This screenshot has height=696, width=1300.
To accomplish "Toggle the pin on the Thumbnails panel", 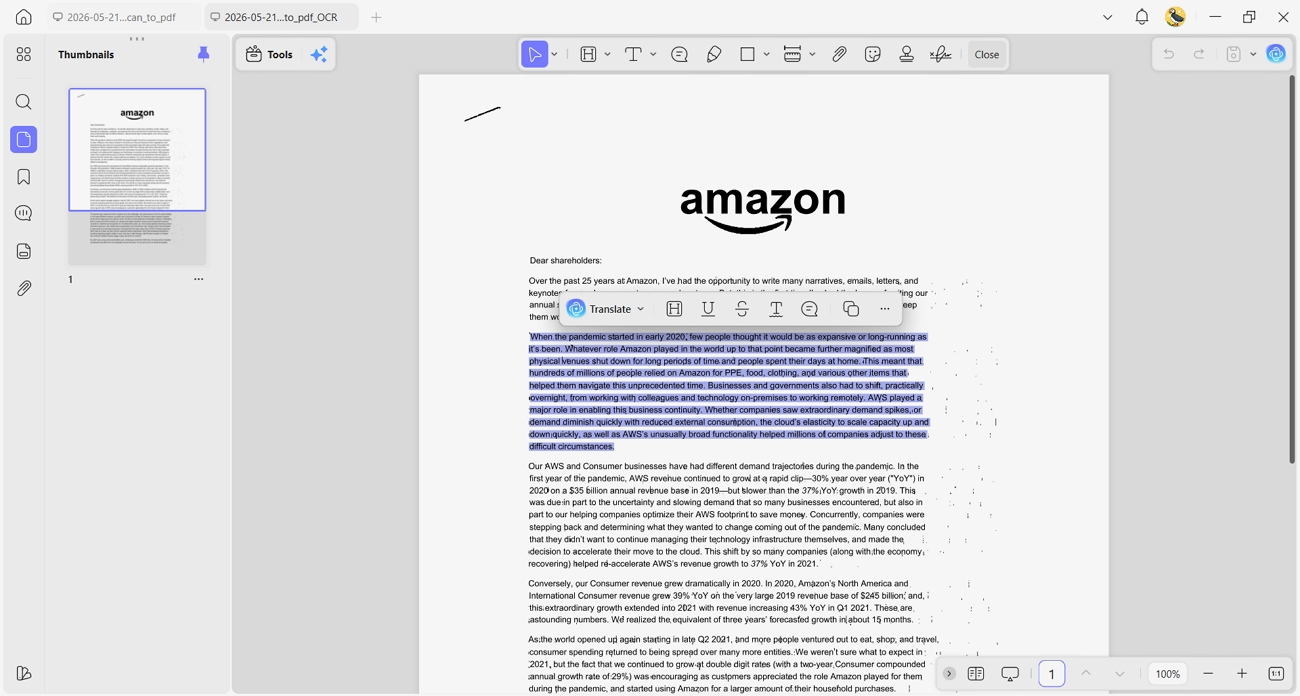I will click(x=203, y=54).
